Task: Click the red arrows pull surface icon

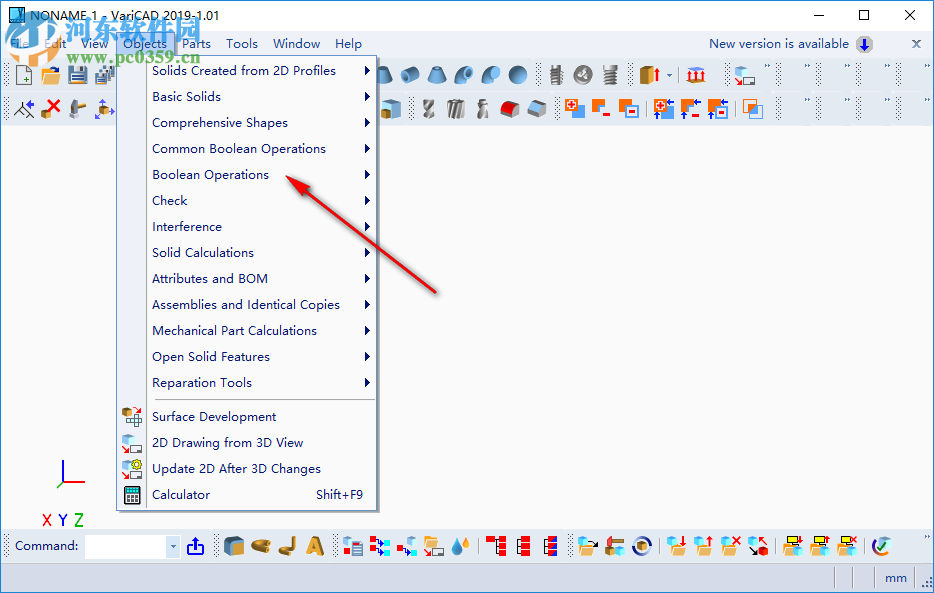Action: coord(696,75)
